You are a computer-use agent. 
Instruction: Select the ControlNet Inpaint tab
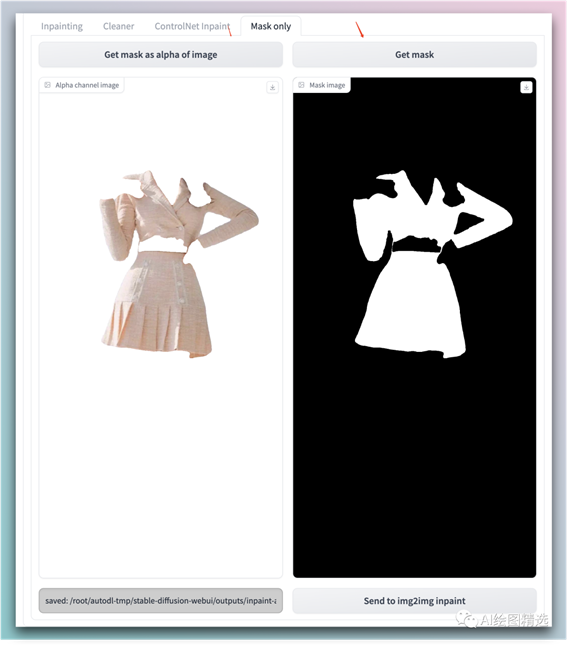point(192,26)
